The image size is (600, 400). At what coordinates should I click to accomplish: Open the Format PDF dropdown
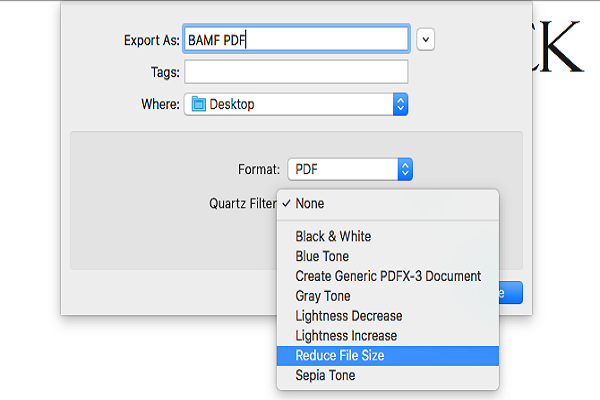(404, 169)
